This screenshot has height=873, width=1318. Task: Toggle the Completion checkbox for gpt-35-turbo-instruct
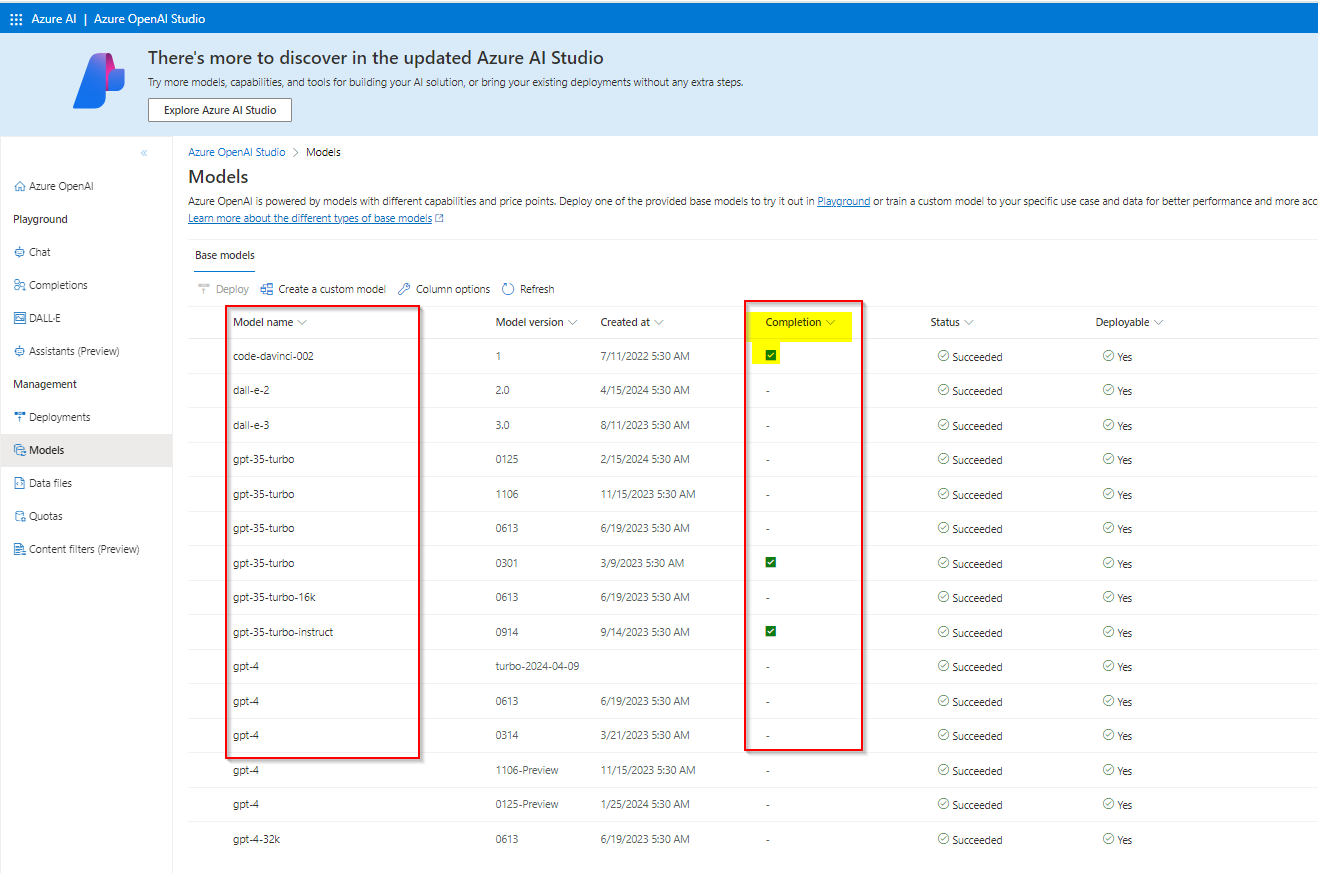(768, 631)
